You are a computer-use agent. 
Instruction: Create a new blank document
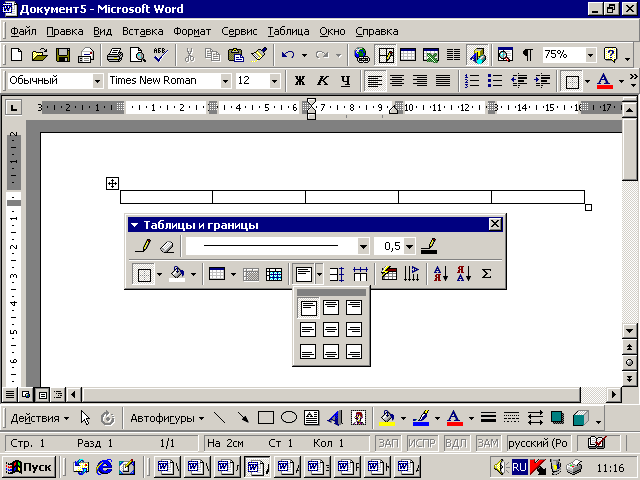tap(17, 55)
